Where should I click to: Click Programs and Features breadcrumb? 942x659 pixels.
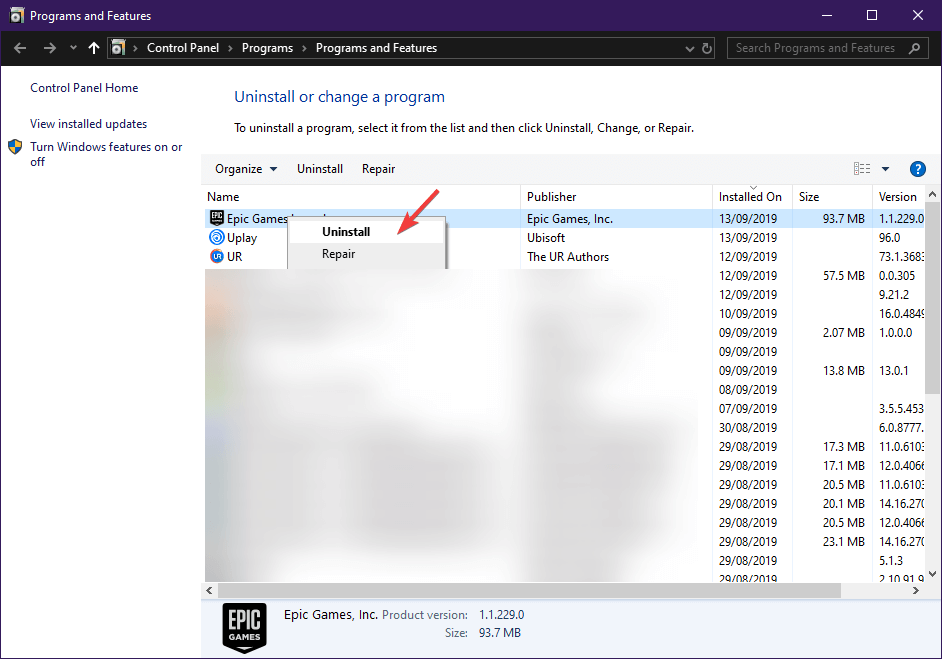tap(376, 48)
